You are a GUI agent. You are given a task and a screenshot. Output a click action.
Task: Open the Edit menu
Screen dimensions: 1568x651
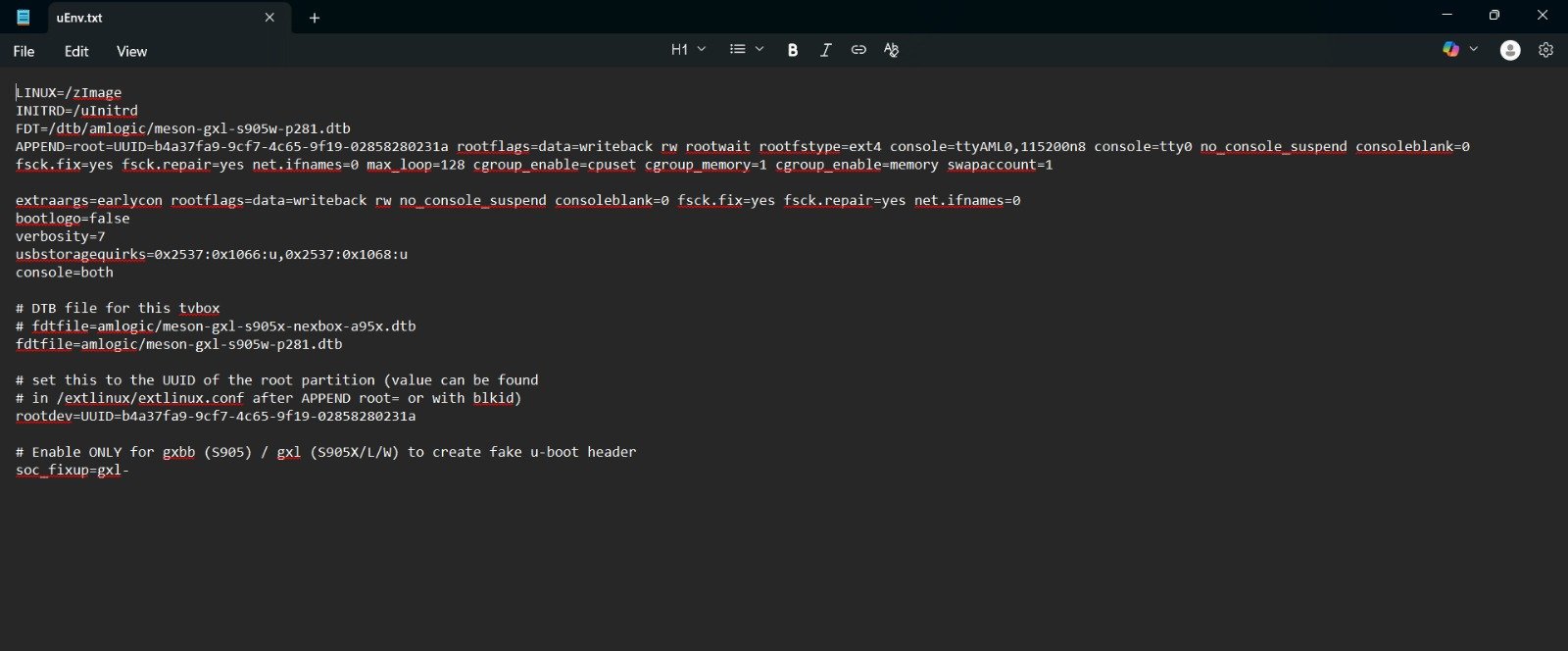tap(76, 51)
